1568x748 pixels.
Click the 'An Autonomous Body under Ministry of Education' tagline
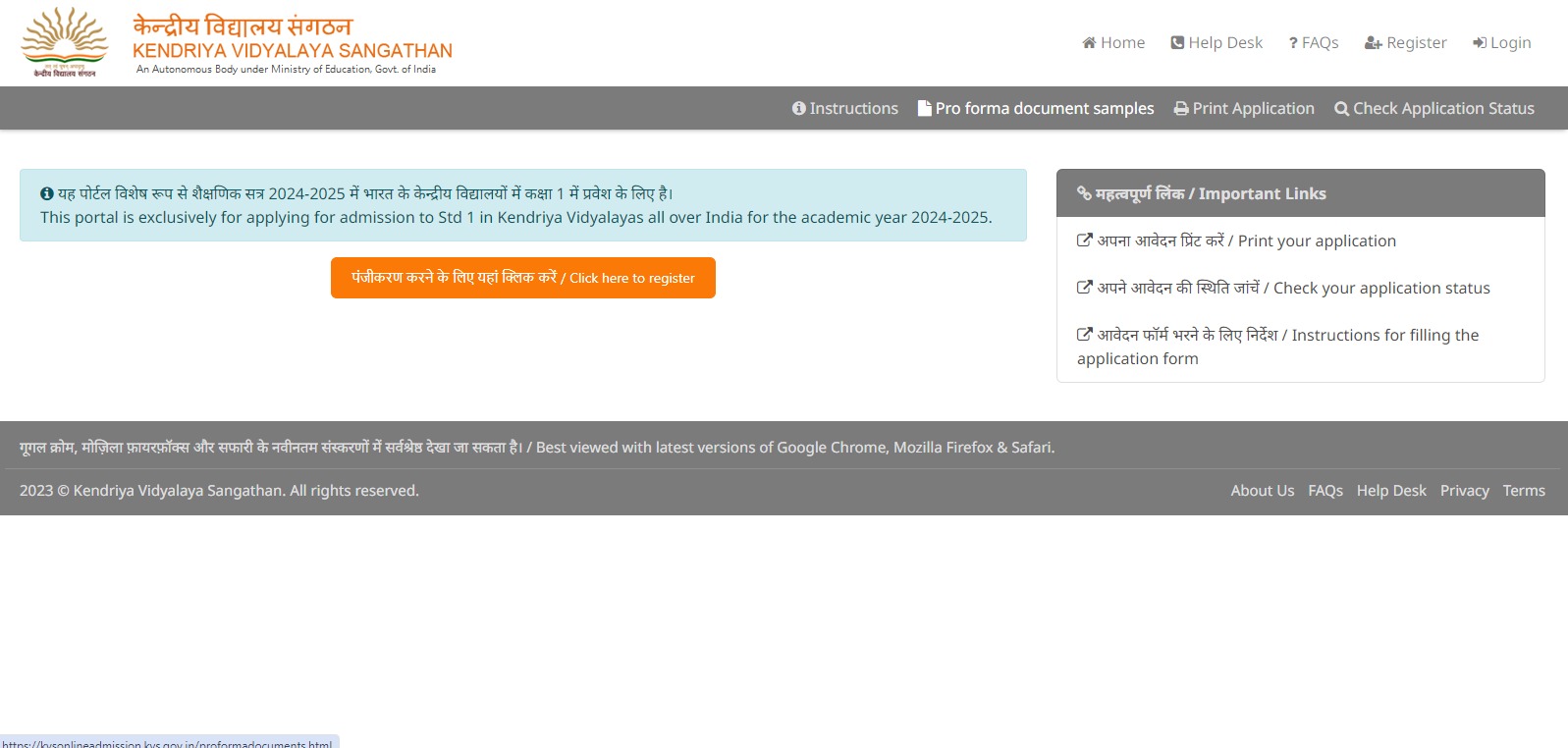pyautogui.click(x=286, y=69)
